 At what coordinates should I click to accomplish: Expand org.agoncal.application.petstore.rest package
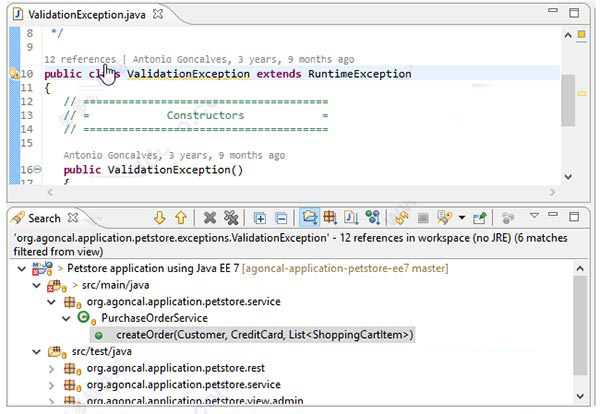click(51, 368)
